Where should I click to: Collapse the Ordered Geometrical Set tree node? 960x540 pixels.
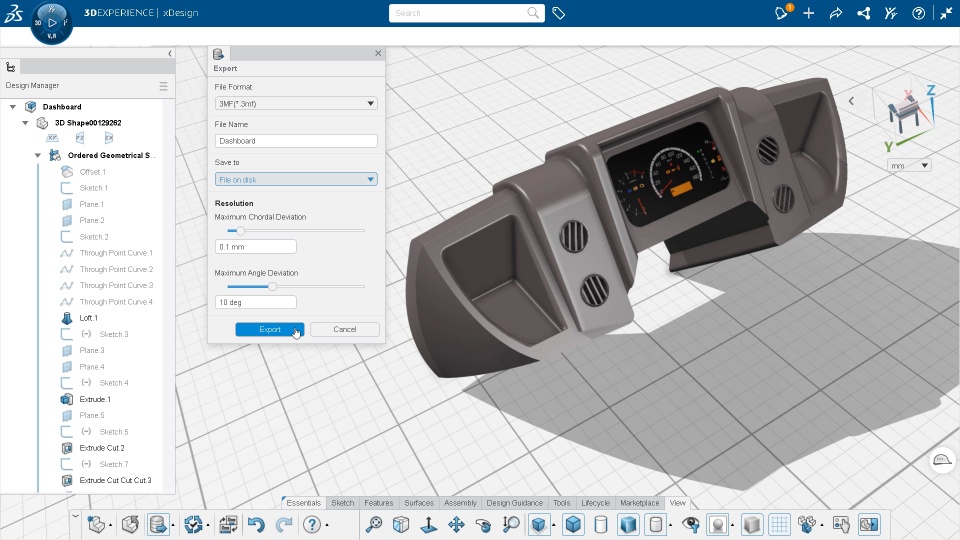(38, 156)
